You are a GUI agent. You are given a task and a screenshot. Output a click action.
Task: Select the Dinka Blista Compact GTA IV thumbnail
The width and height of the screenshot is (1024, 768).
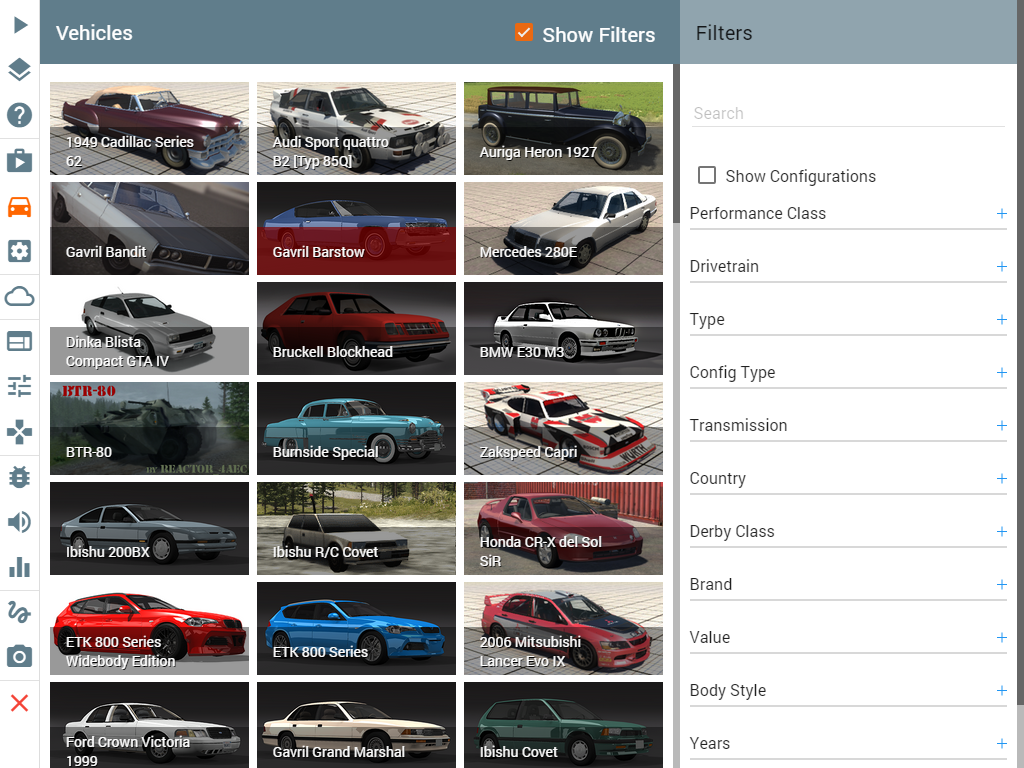coord(150,328)
